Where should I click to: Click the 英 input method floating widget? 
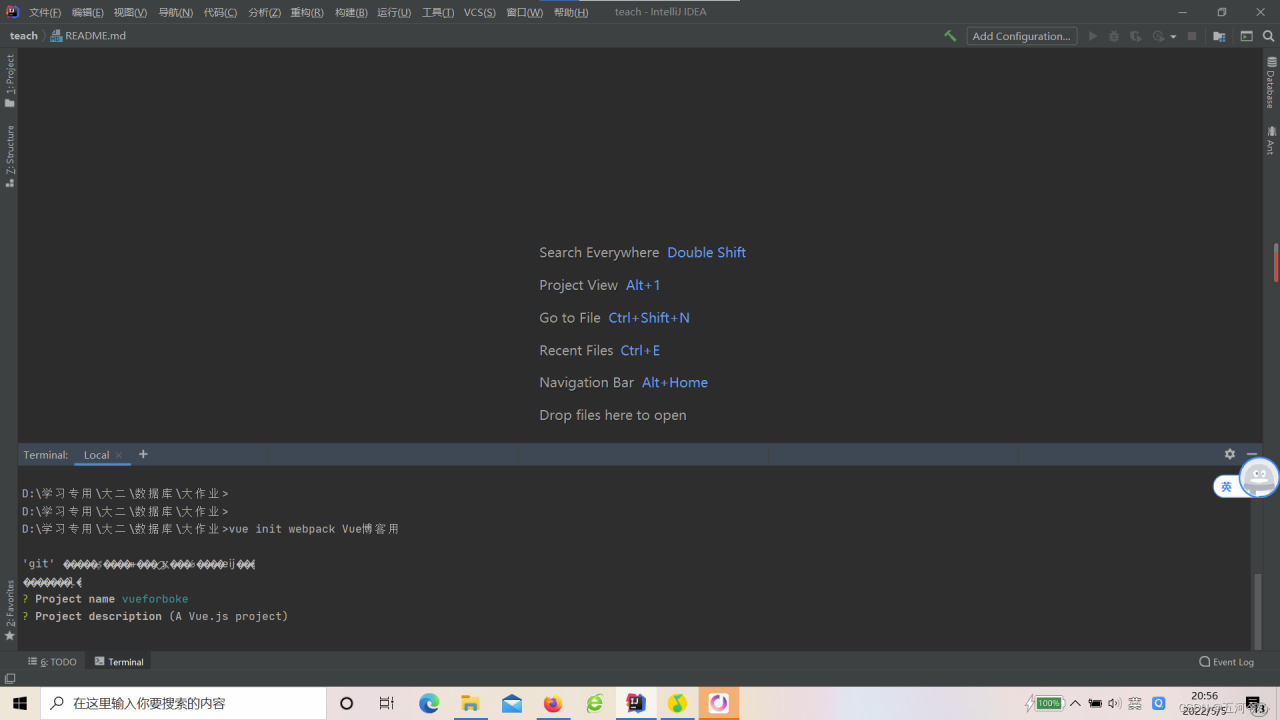(x=1226, y=487)
